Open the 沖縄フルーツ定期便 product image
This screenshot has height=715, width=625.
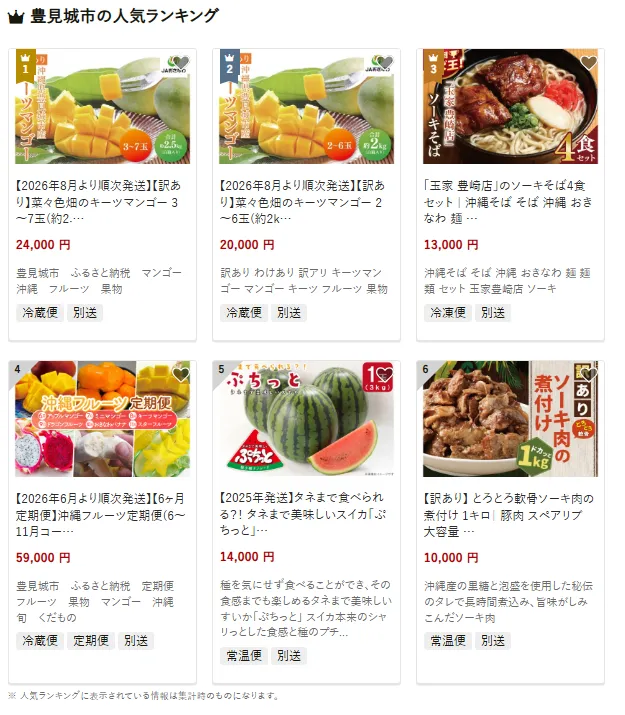tap(103, 419)
